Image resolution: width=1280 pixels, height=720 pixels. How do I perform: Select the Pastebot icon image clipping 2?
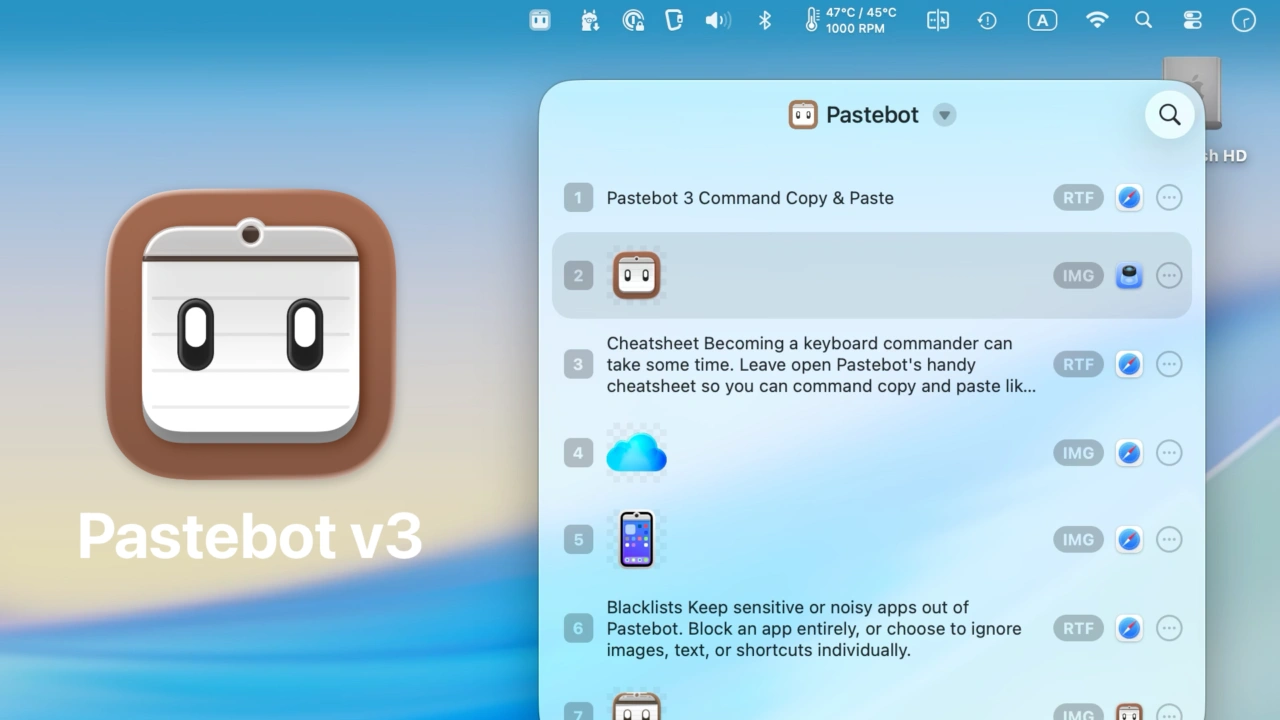click(871, 276)
